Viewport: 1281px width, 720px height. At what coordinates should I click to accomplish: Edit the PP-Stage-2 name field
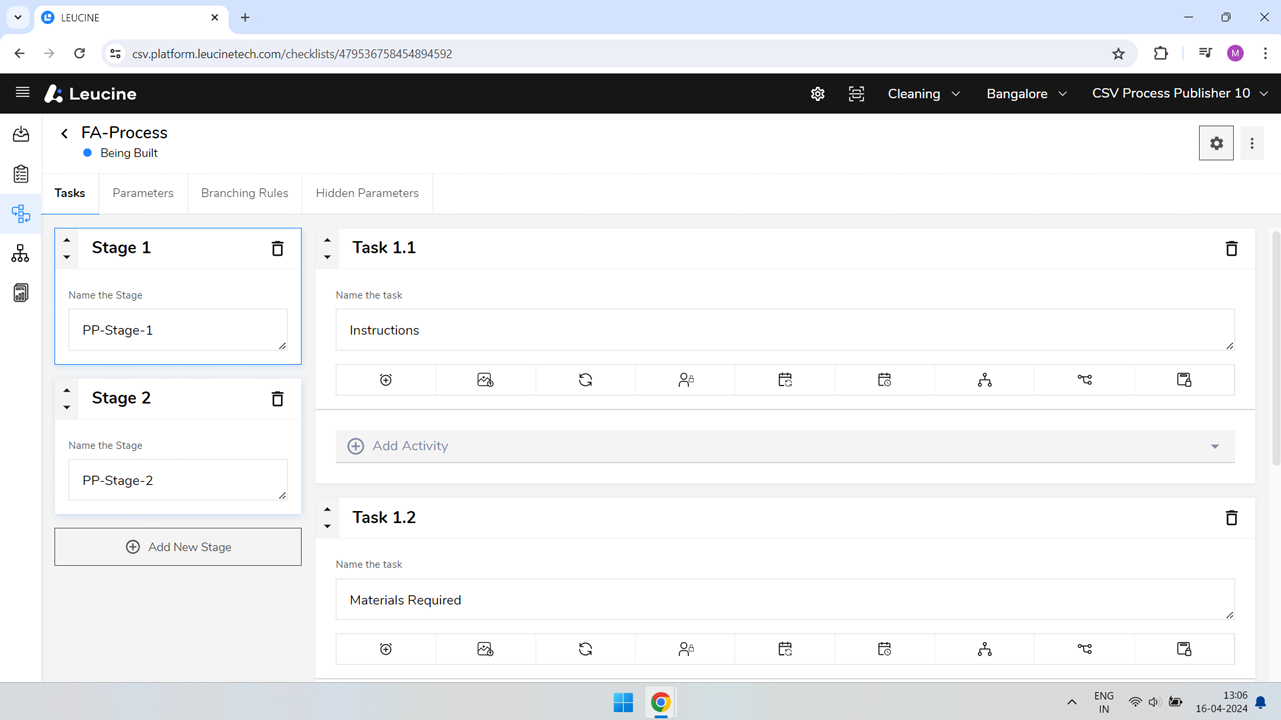[x=178, y=480]
